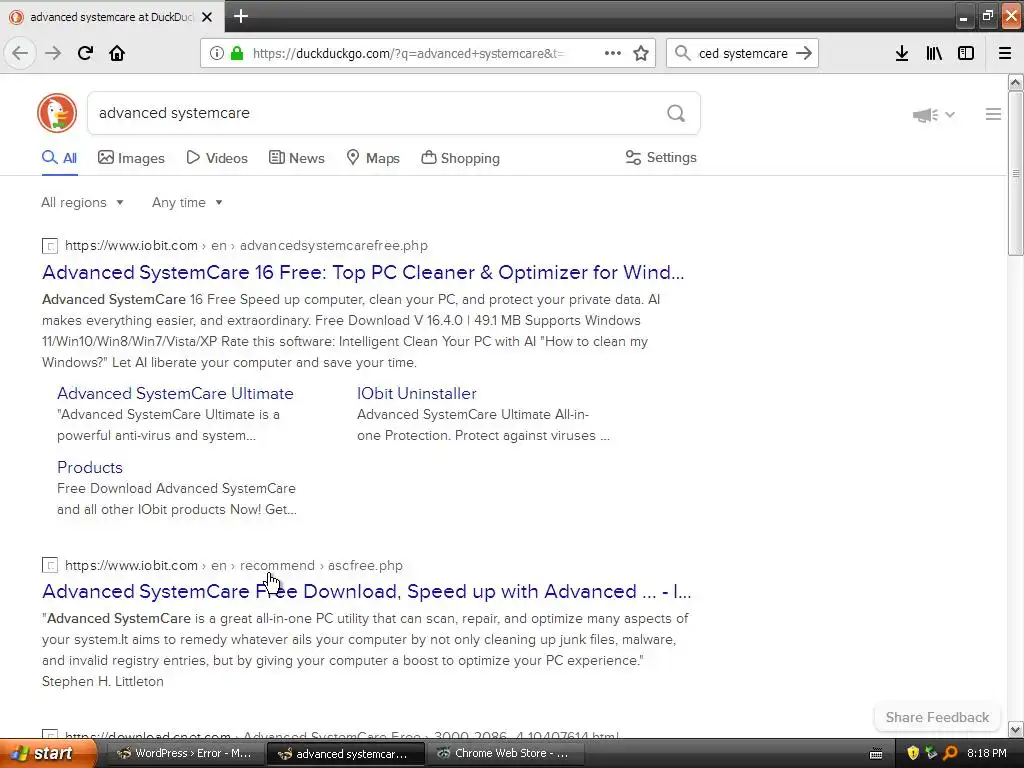Image resolution: width=1024 pixels, height=768 pixels.
Task: Click the iobit.com recommend ascfree.php URL
Action: pyautogui.click(x=234, y=566)
